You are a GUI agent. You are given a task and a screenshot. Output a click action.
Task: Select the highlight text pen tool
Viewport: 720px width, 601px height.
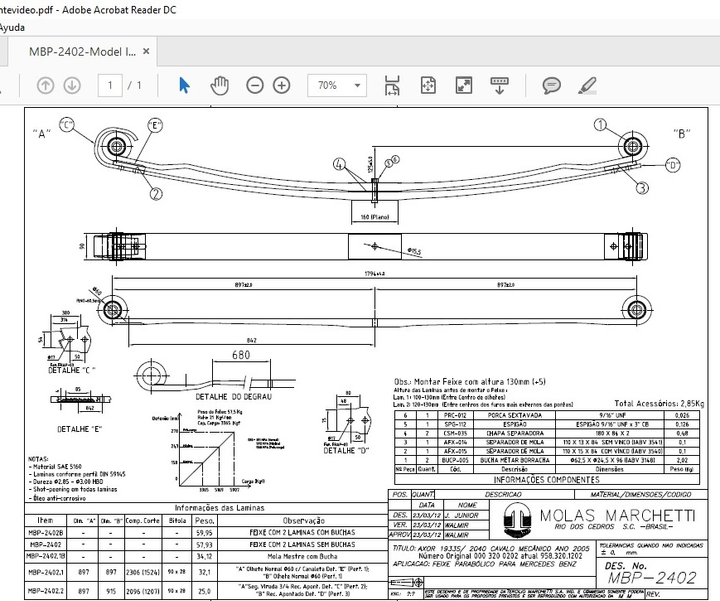point(588,85)
